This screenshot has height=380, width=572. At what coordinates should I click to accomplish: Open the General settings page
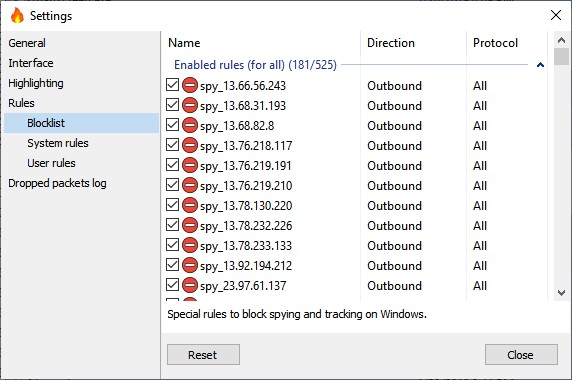(x=27, y=43)
